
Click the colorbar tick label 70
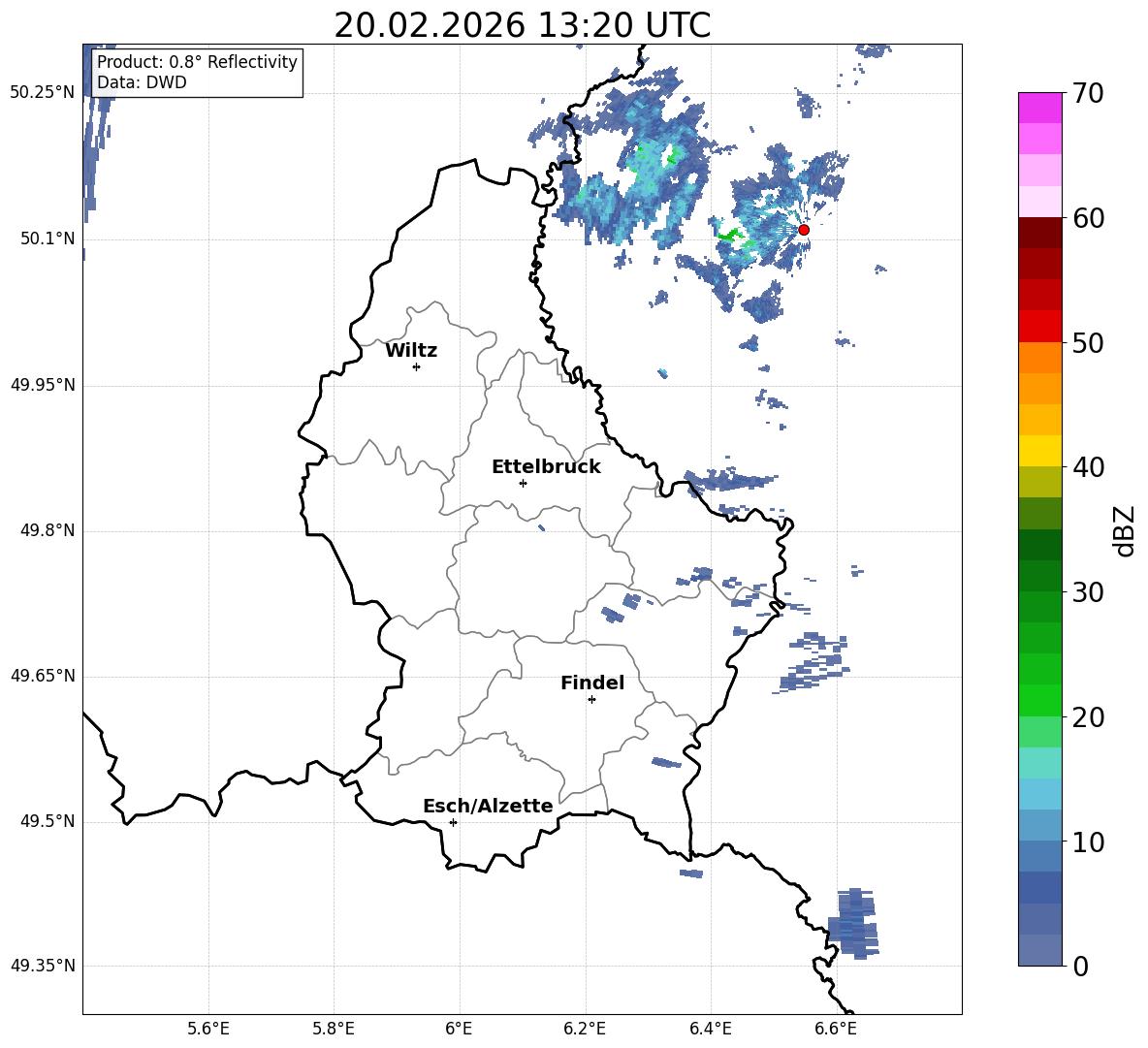point(1088,94)
